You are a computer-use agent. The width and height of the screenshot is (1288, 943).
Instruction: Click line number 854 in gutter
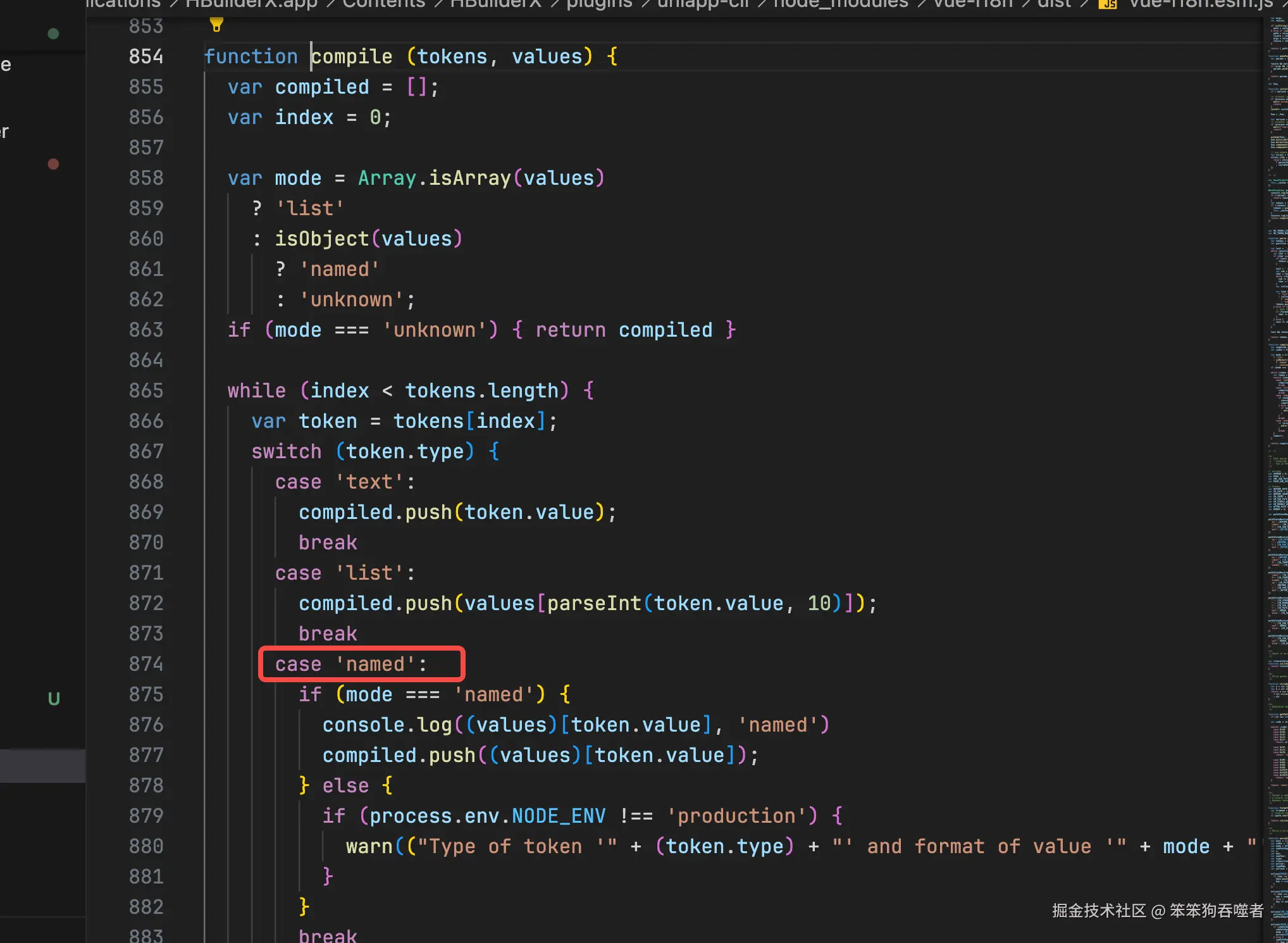(x=146, y=56)
